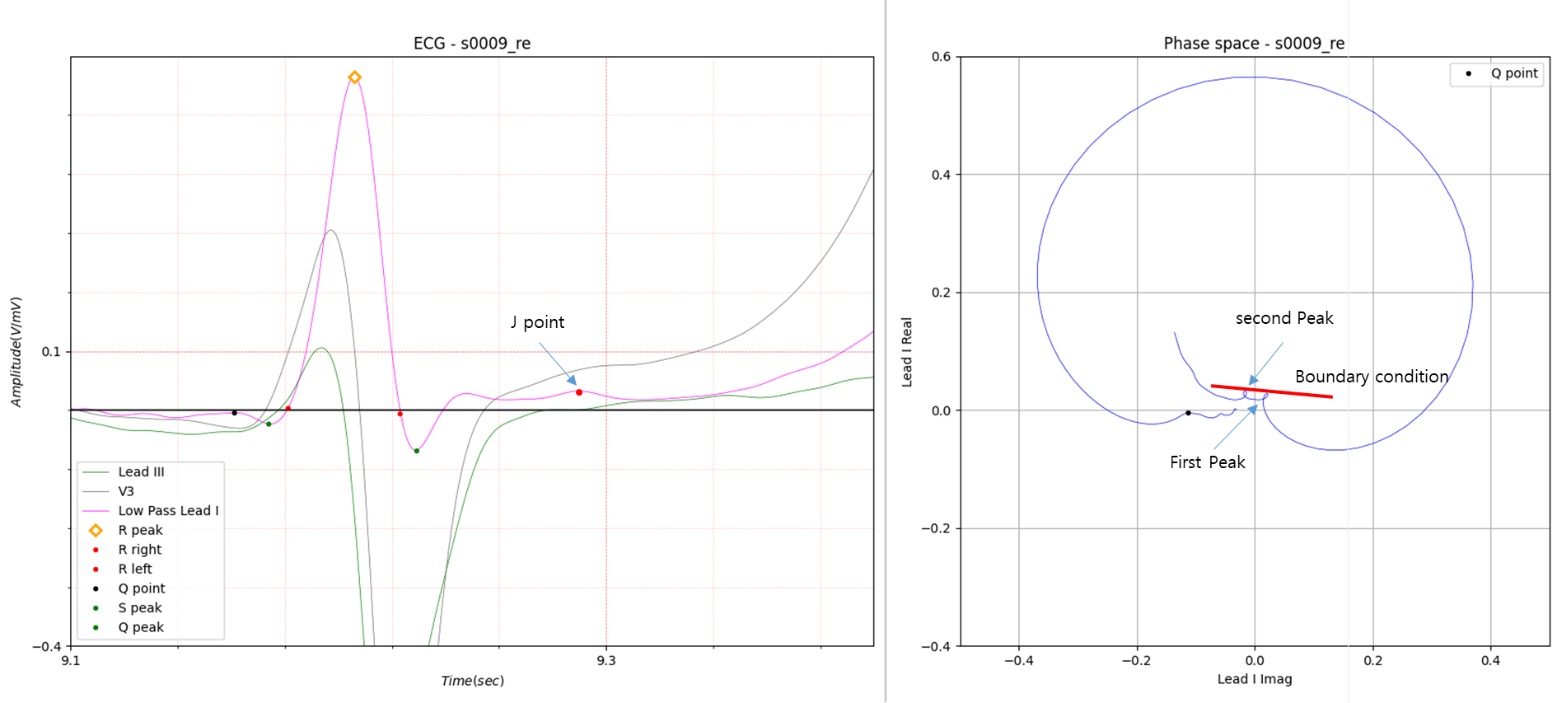
Task: Click the red R right dot on the ECG plot
Action: (400, 414)
